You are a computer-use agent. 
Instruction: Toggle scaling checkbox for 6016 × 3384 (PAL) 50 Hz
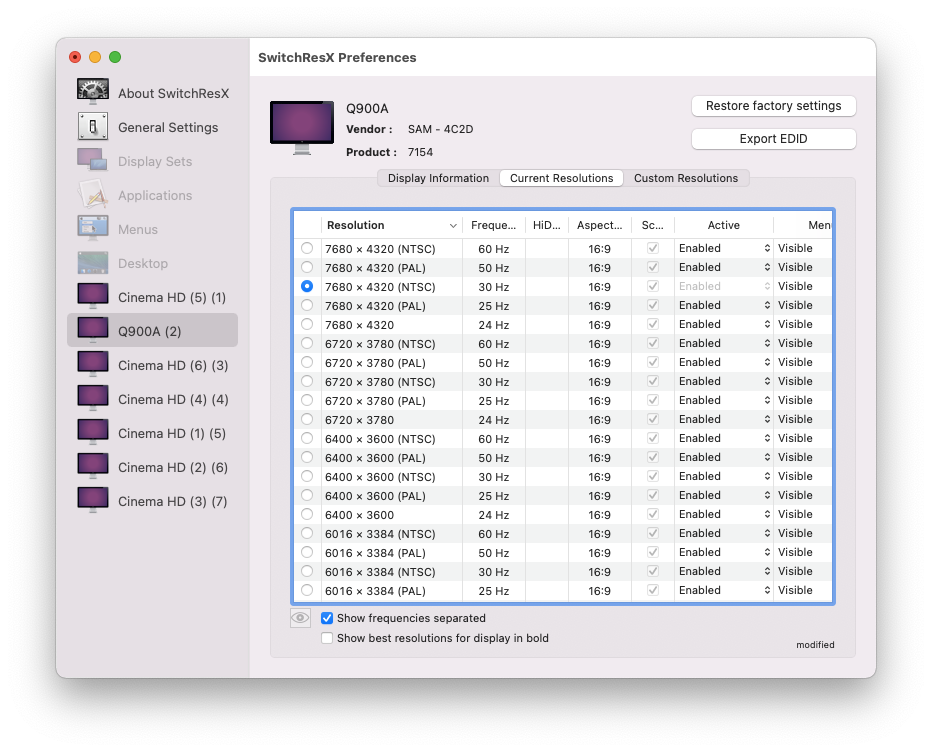(x=653, y=552)
